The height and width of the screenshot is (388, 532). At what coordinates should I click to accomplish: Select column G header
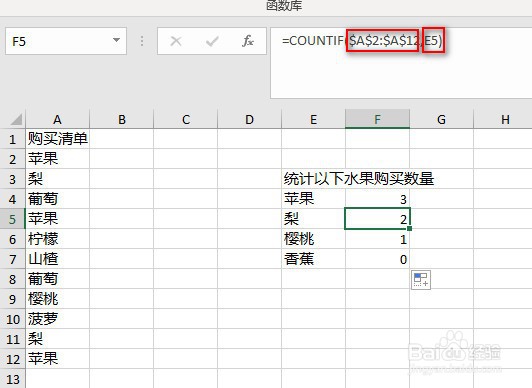click(441, 119)
